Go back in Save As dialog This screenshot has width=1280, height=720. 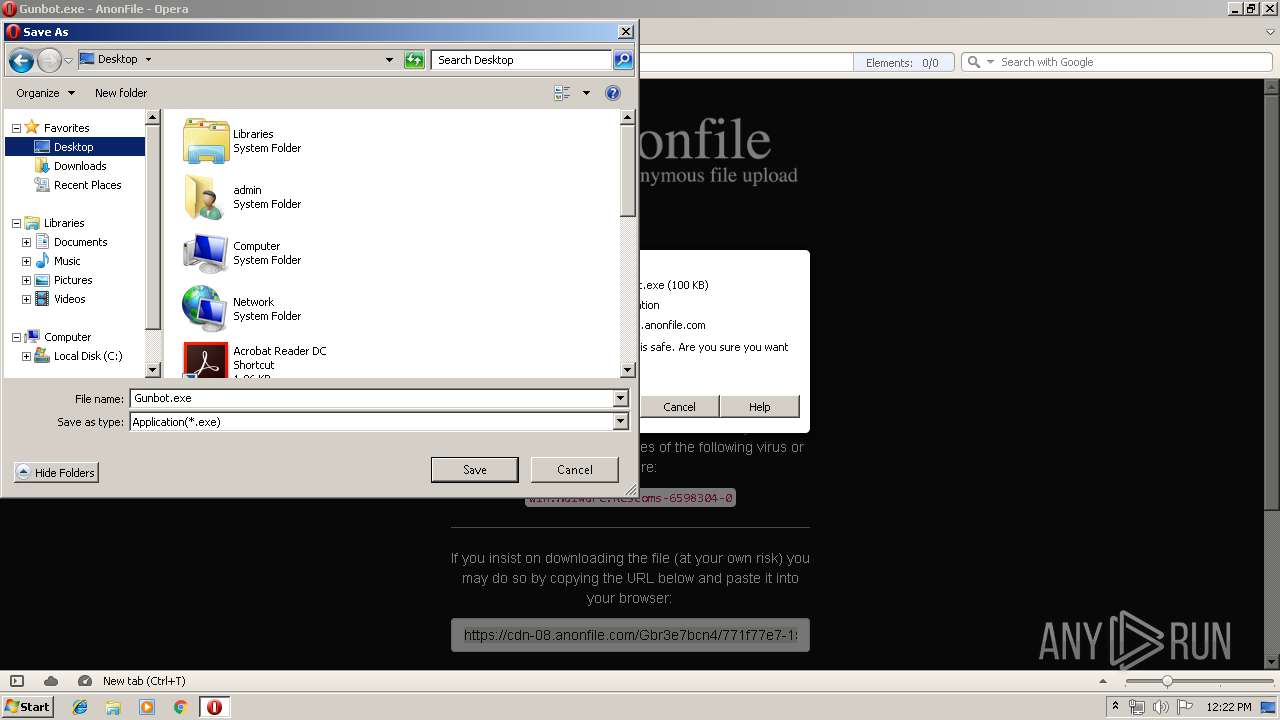pos(21,60)
